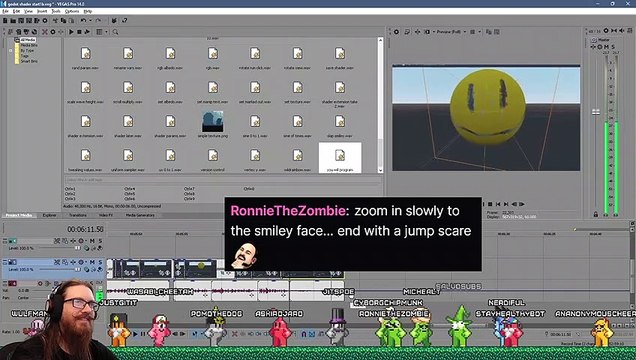Viewport: 636px width, 360px height.
Task: Start media preview in Project Media toolbar
Action: click(71, 32)
